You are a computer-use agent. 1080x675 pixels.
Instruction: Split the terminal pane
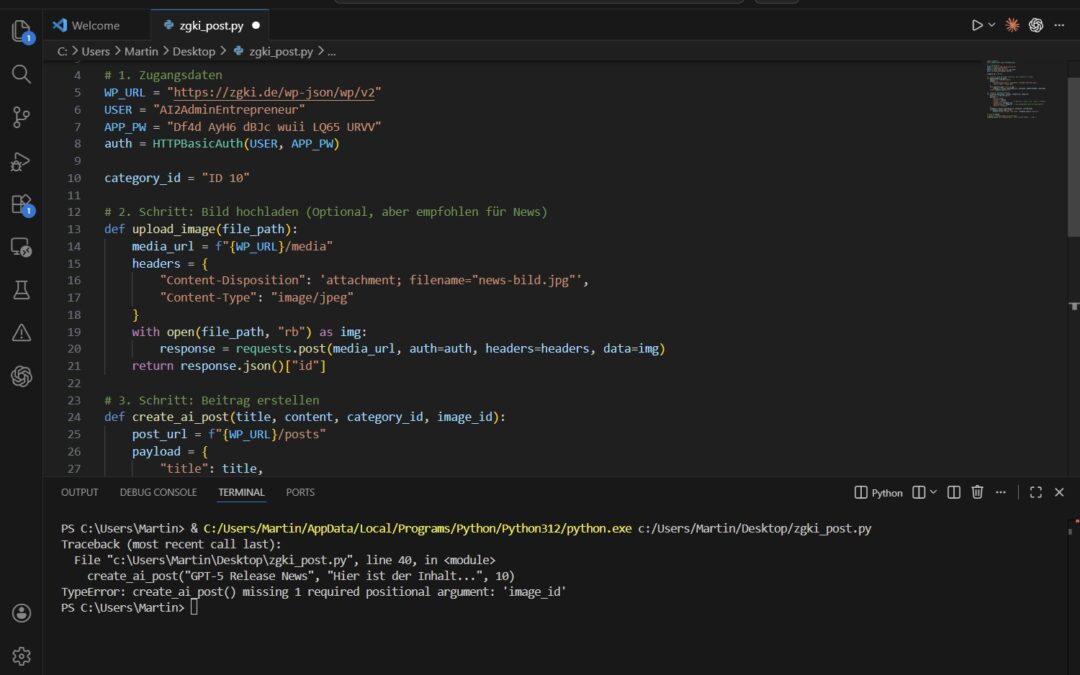(x=952, y=492)
